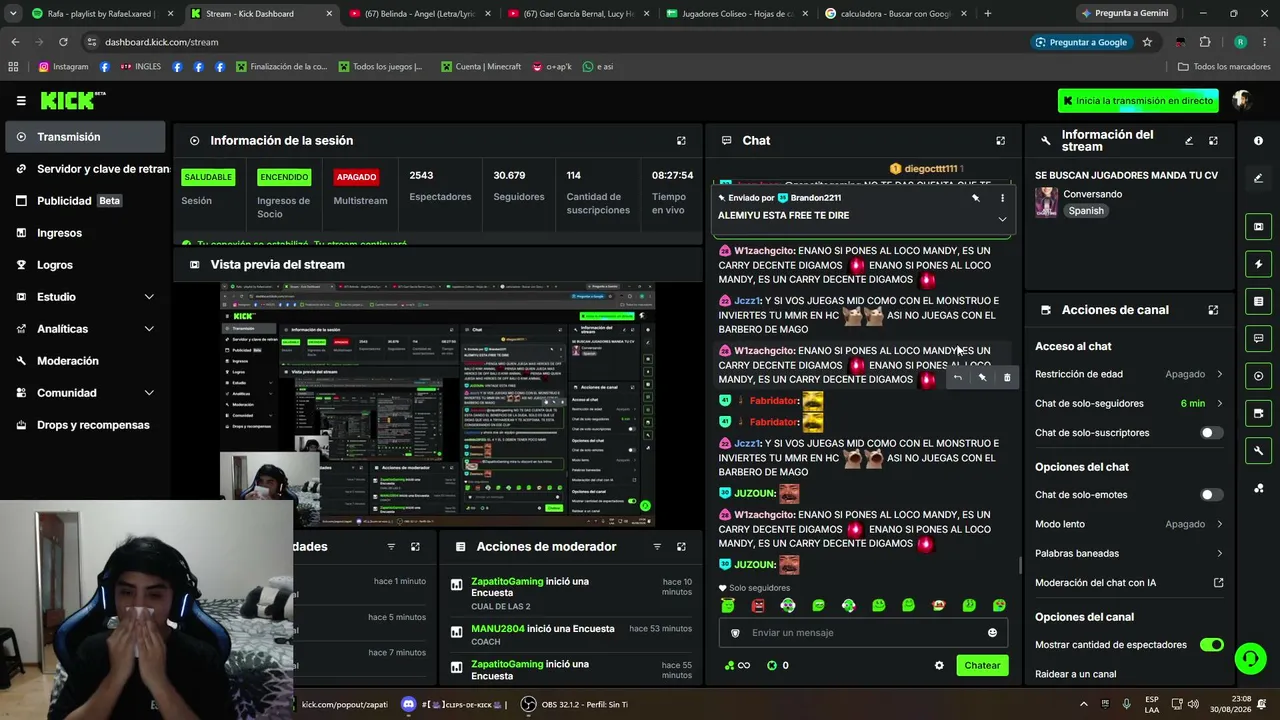Open Moderación del chat con IA link

(1129, 583)
